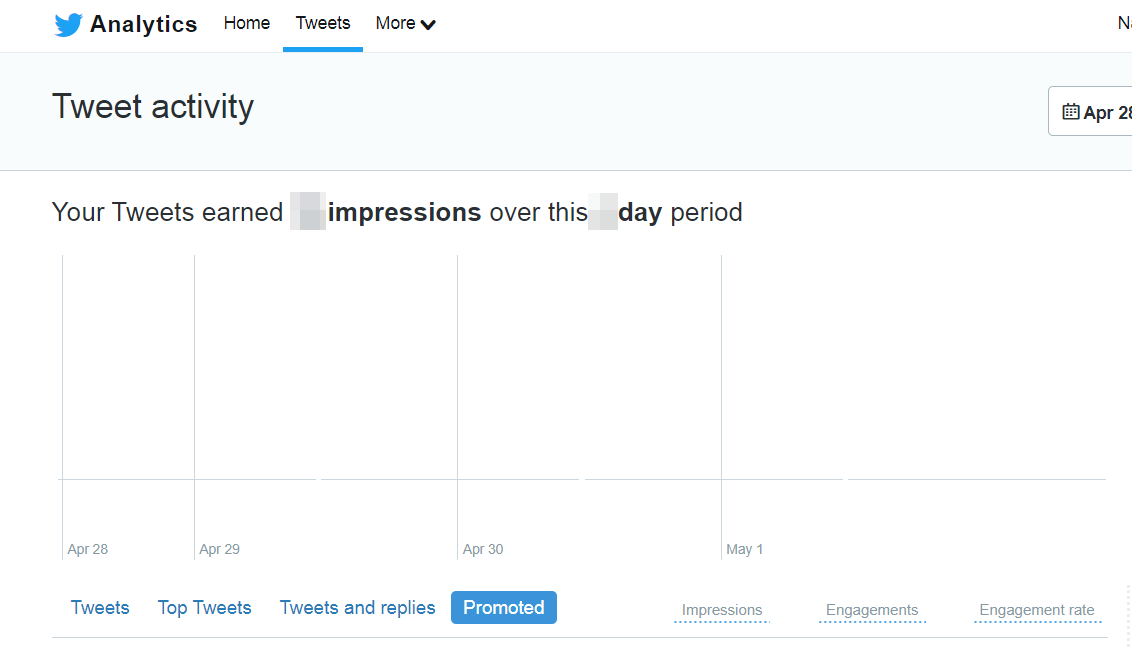Click the calendar icon in the date picker
1132x650 pixels.
pyautogui.click(x=1071, y=111)
